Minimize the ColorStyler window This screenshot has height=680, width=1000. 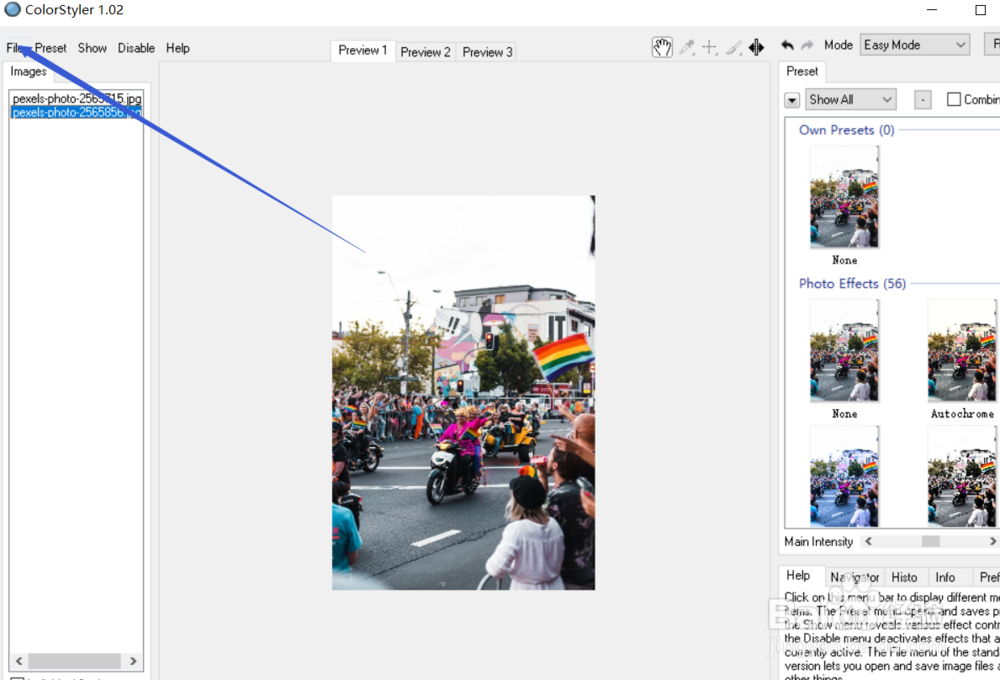tap(932, 10)
